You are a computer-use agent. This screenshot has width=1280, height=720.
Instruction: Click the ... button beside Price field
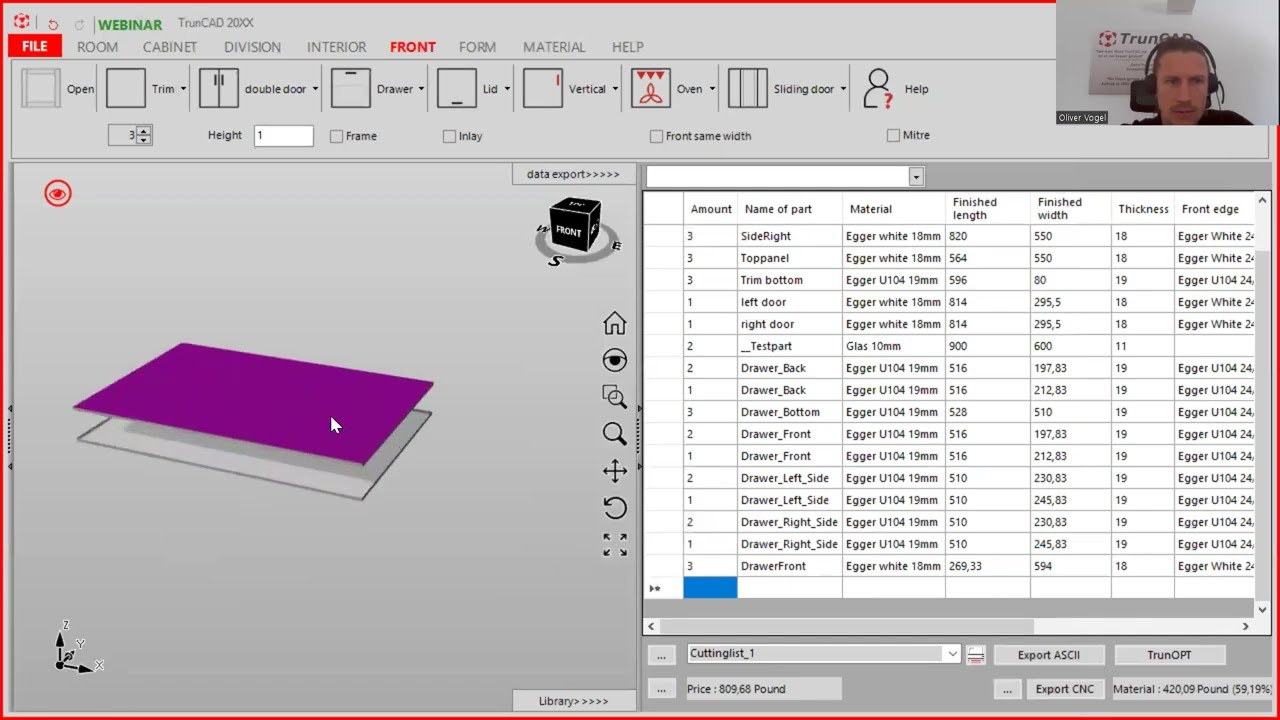(x=661, y=689)
